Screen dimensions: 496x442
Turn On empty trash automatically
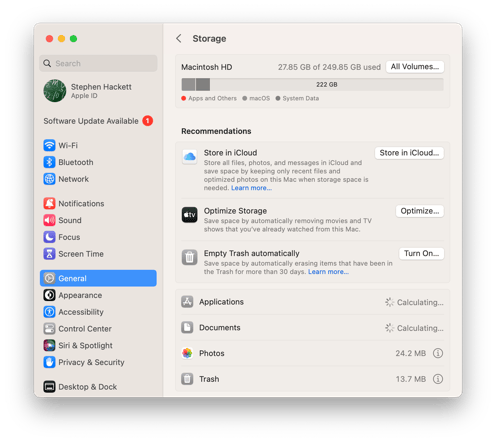coord(421,253)
